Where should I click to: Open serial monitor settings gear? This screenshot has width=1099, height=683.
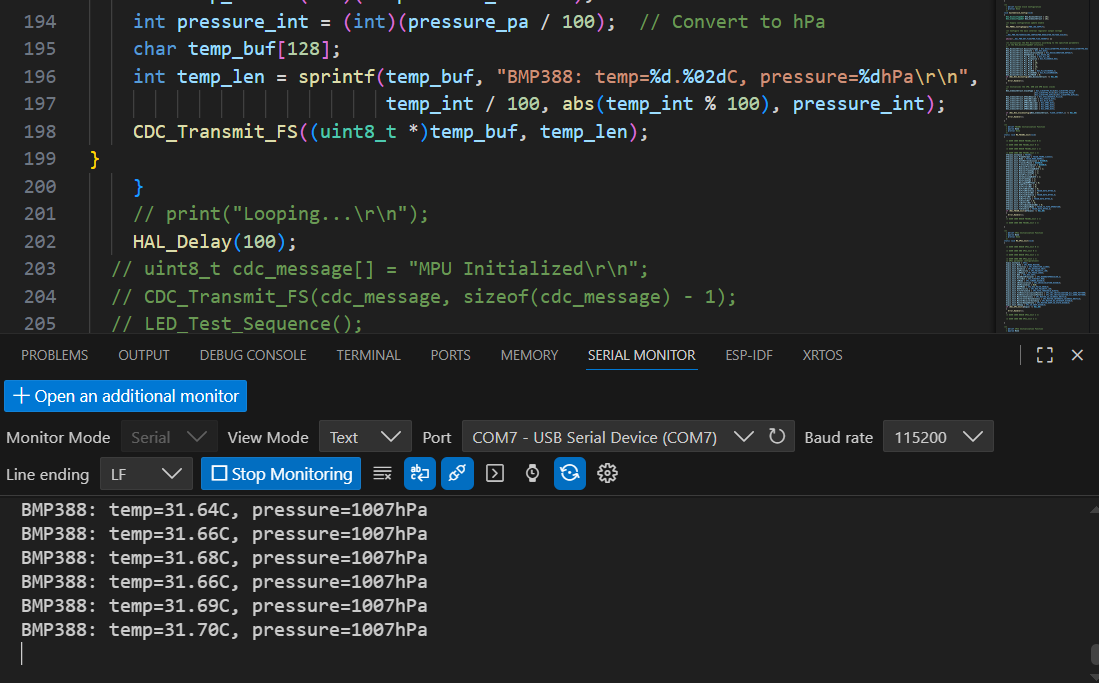pyautogui.click(x=607, y=473)
